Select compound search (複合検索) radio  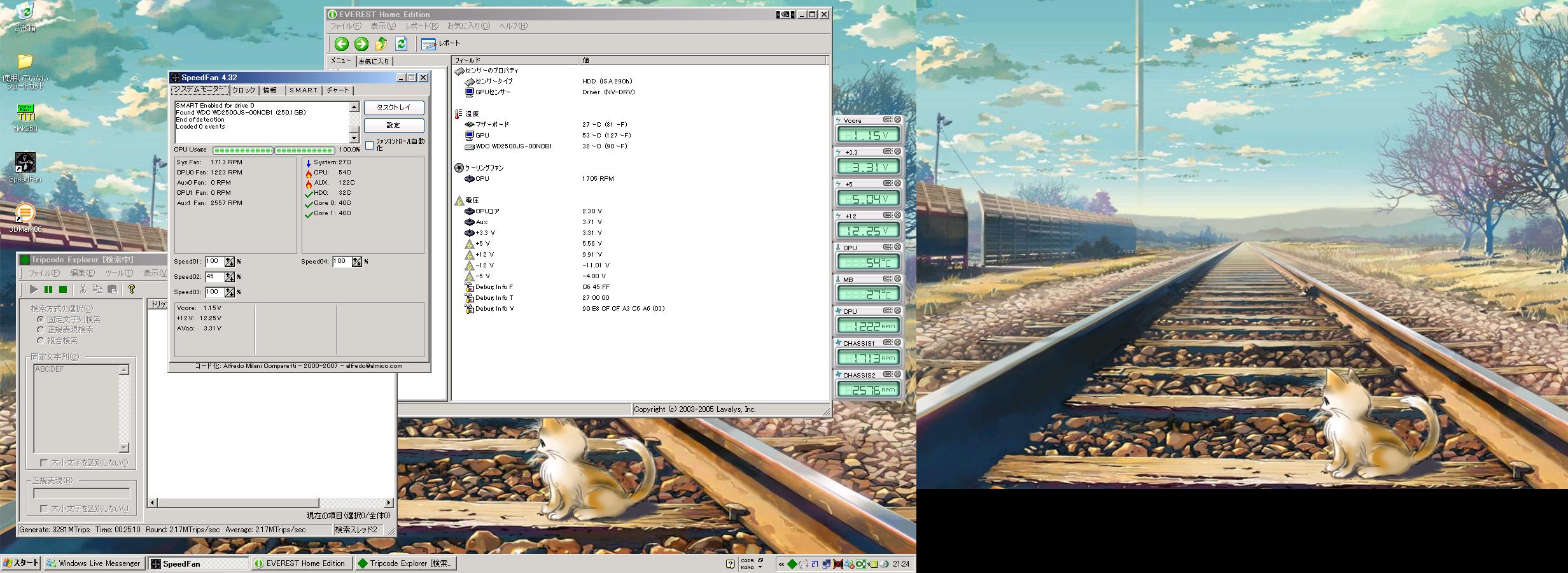point(41,341)
